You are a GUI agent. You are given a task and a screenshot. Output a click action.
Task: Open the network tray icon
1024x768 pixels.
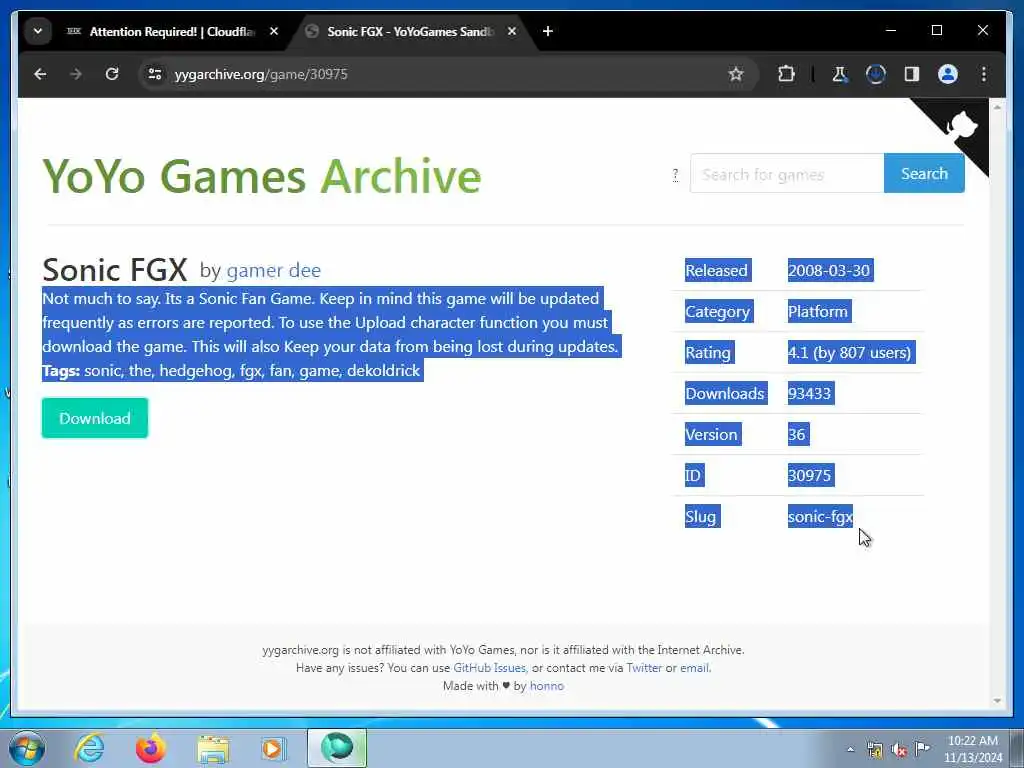(x=874, y=750)
